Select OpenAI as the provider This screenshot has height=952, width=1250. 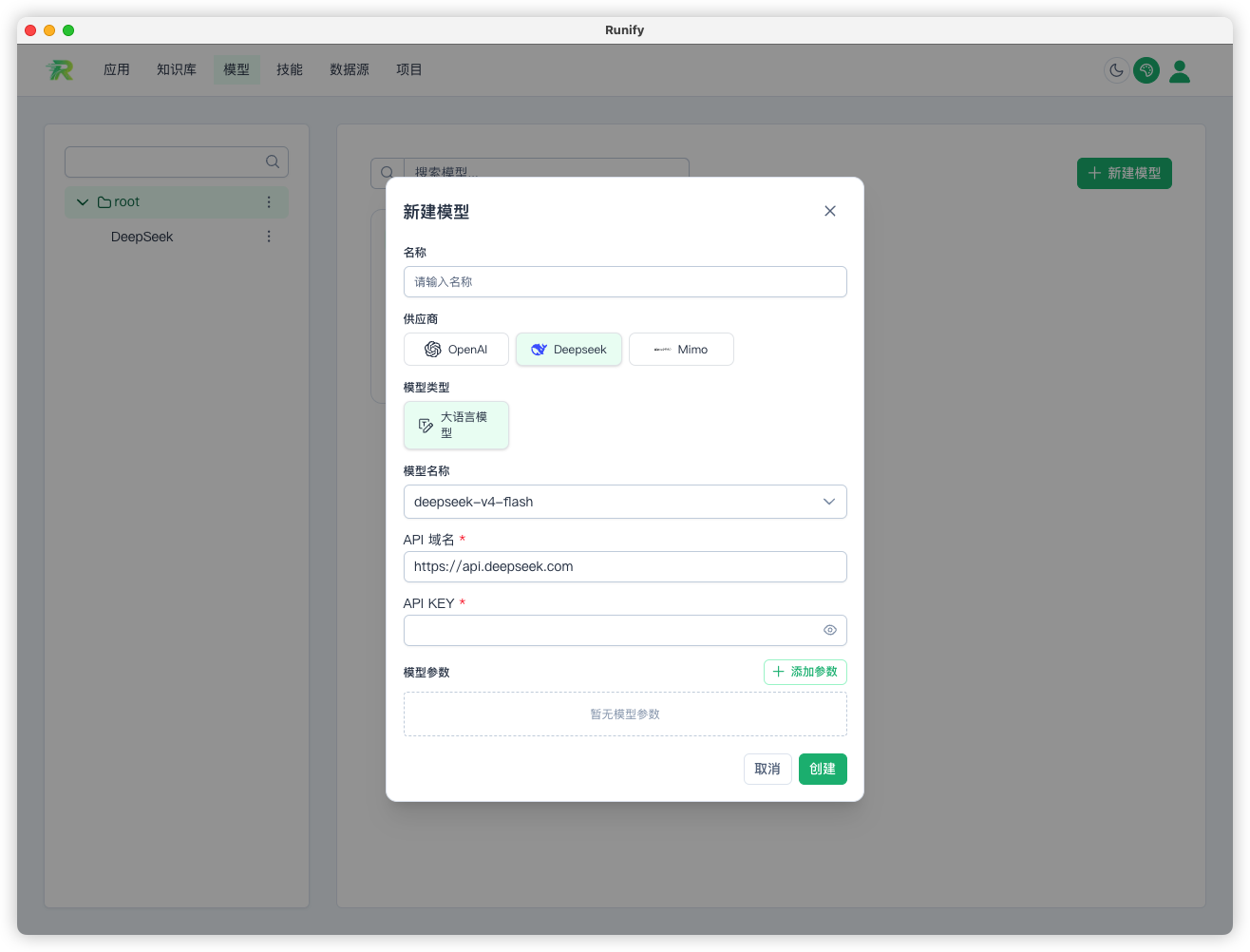click(456, 349)
